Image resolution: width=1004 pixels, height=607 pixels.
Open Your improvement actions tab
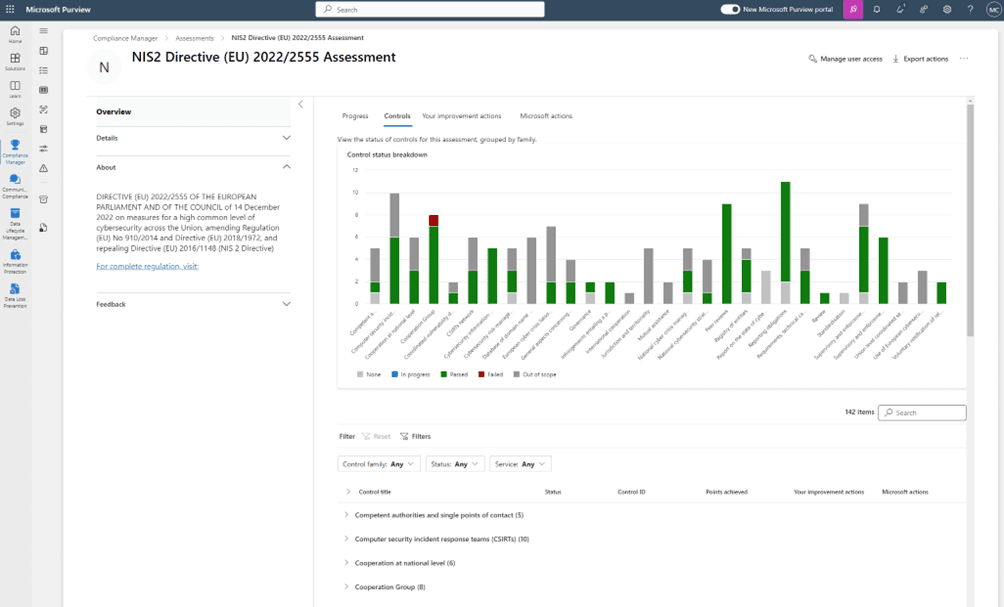click(462, 116)
